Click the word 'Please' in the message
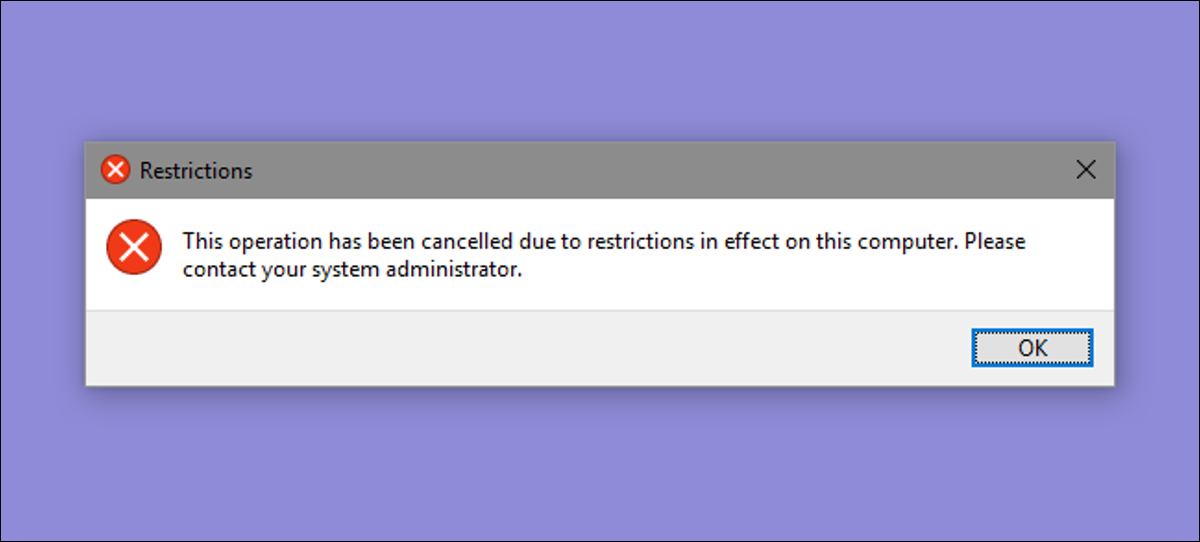The width and height of the screenshot is (1200, 542). pos(995,242)
